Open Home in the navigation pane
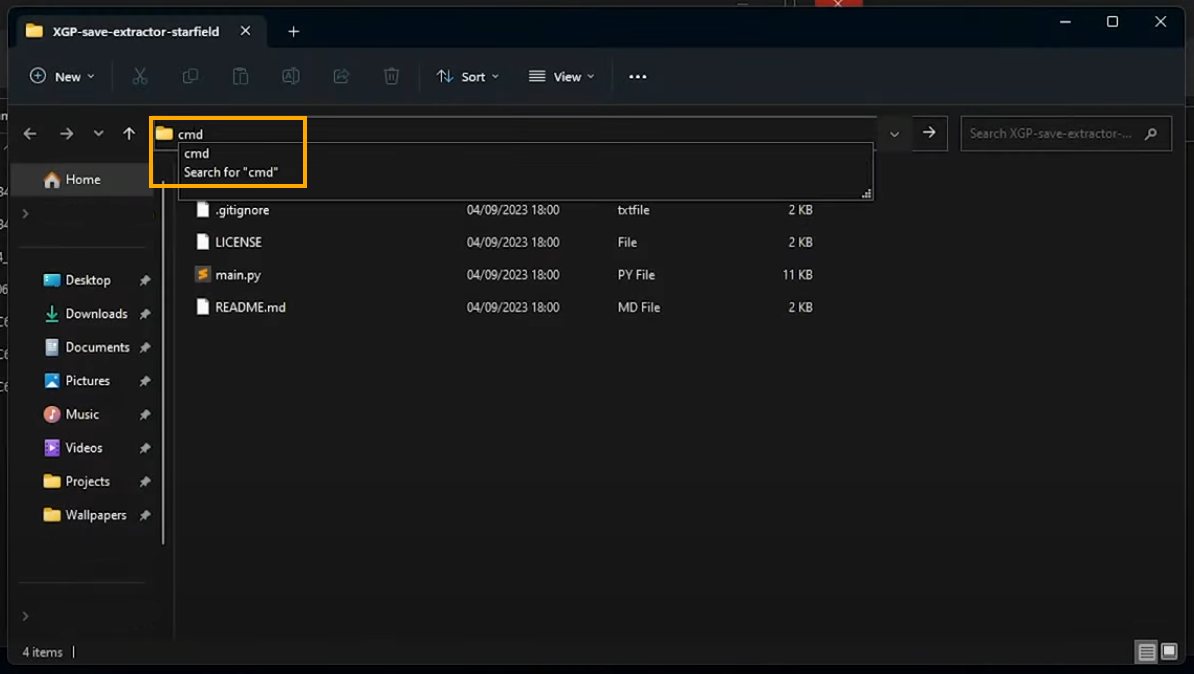The image size is (1194, 674). [x=82, y=180]
